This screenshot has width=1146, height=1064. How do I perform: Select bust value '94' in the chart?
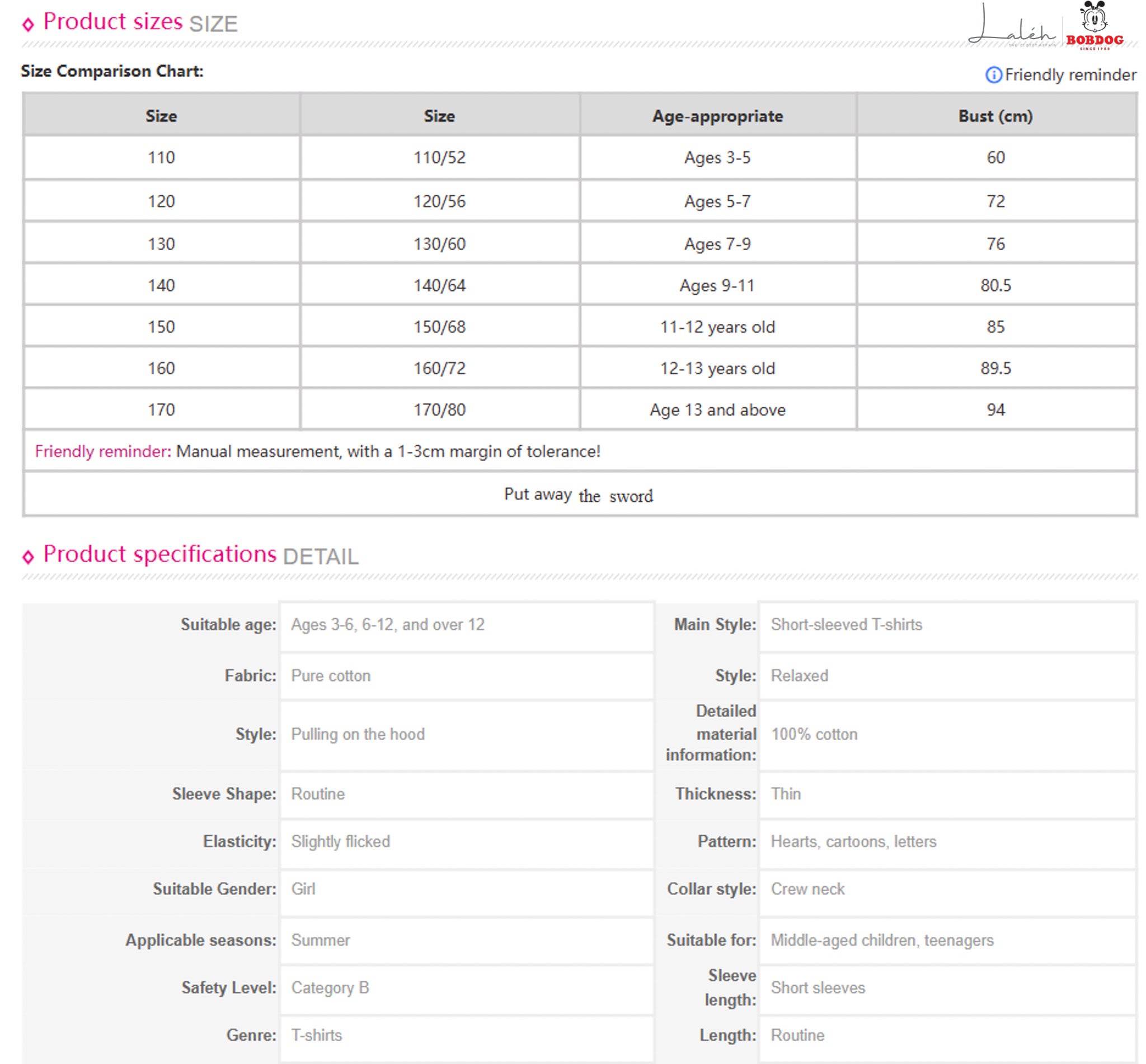tap(995, 409)
